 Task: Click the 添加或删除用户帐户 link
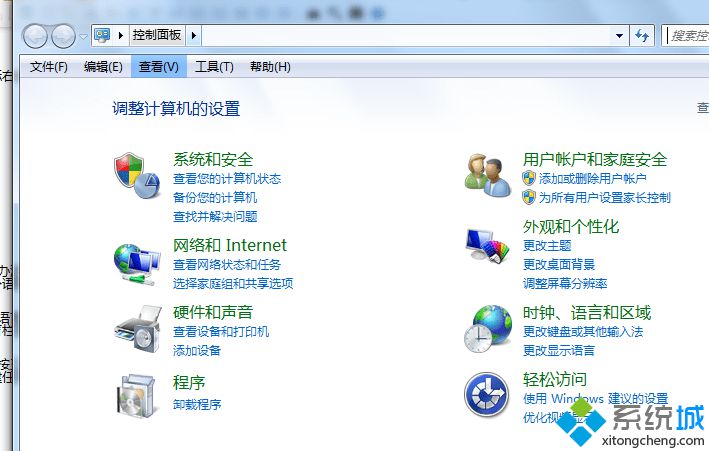(x=592, y=178)
